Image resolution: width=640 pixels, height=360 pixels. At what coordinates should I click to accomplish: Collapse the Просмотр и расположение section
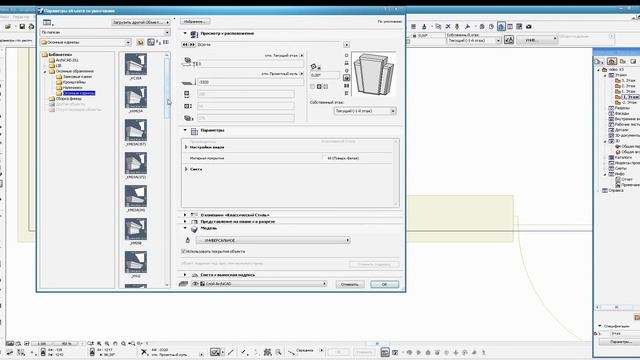point(185,33)
